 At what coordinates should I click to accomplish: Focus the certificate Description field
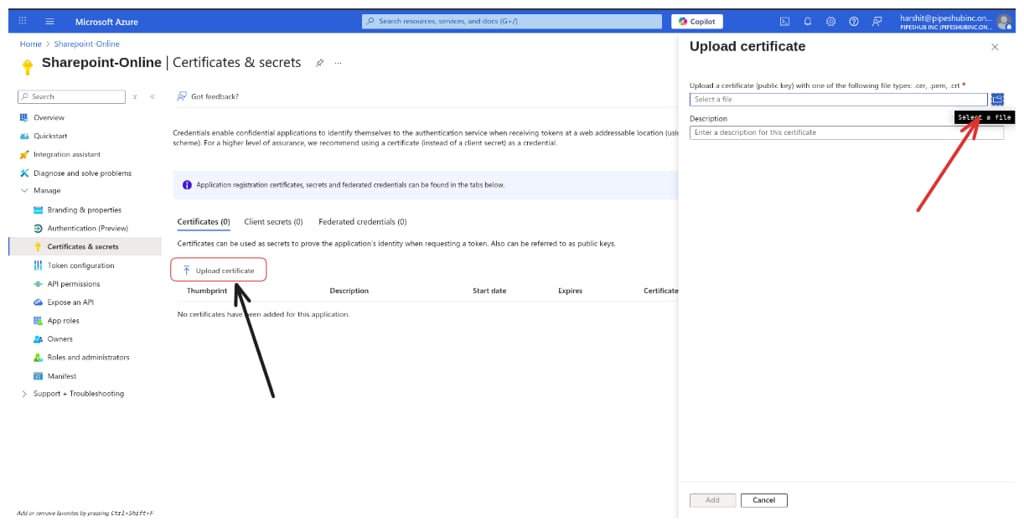[x=846, y=133]
